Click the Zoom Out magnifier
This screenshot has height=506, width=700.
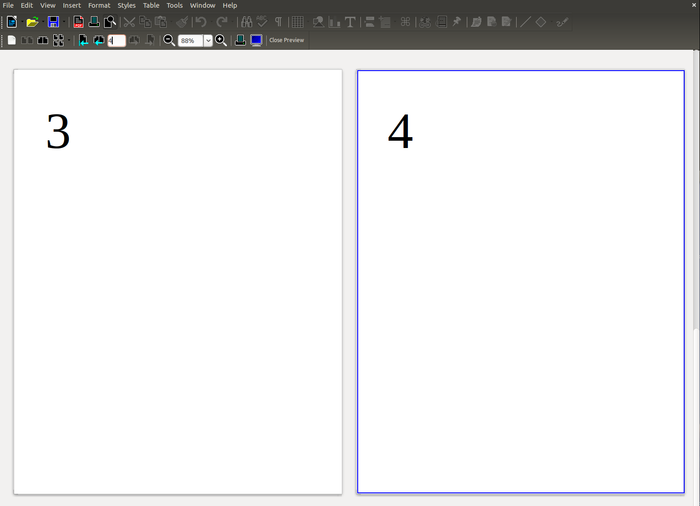coord(169,40)
